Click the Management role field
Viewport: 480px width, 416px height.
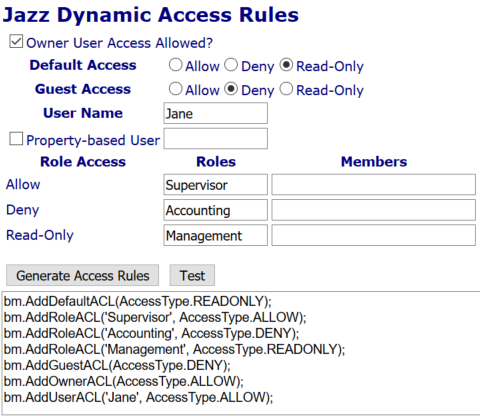pos(215,235)
